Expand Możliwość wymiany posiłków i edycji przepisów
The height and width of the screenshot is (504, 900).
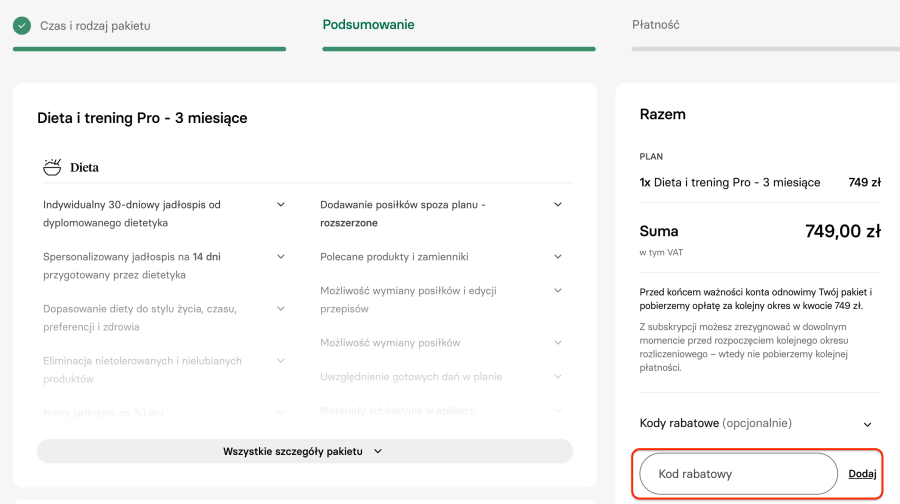tap(558, 291)
